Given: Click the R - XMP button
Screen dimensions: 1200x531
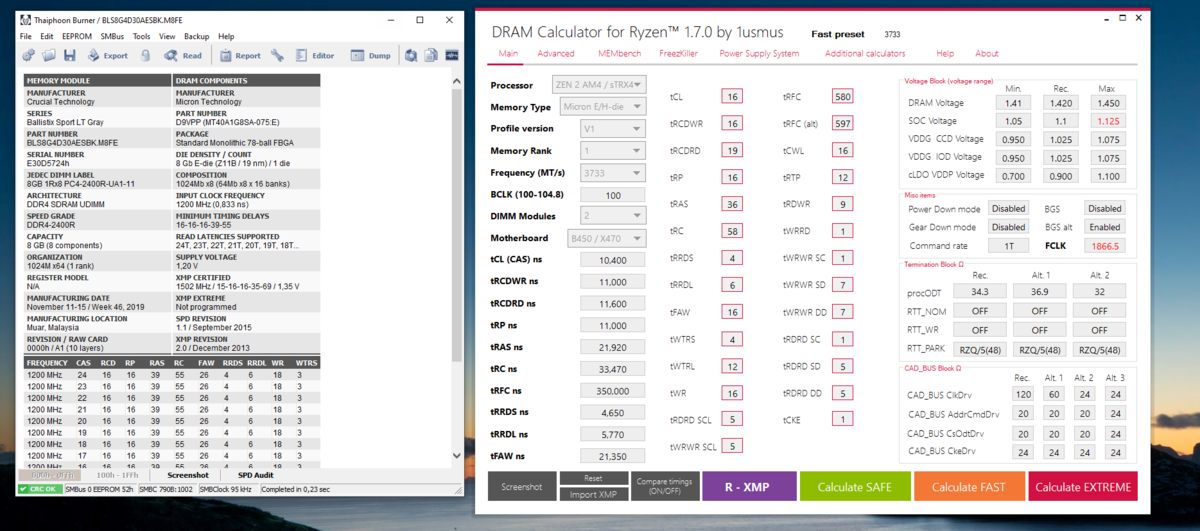Looking at the screenshot, I should click(x=749, y=487).
